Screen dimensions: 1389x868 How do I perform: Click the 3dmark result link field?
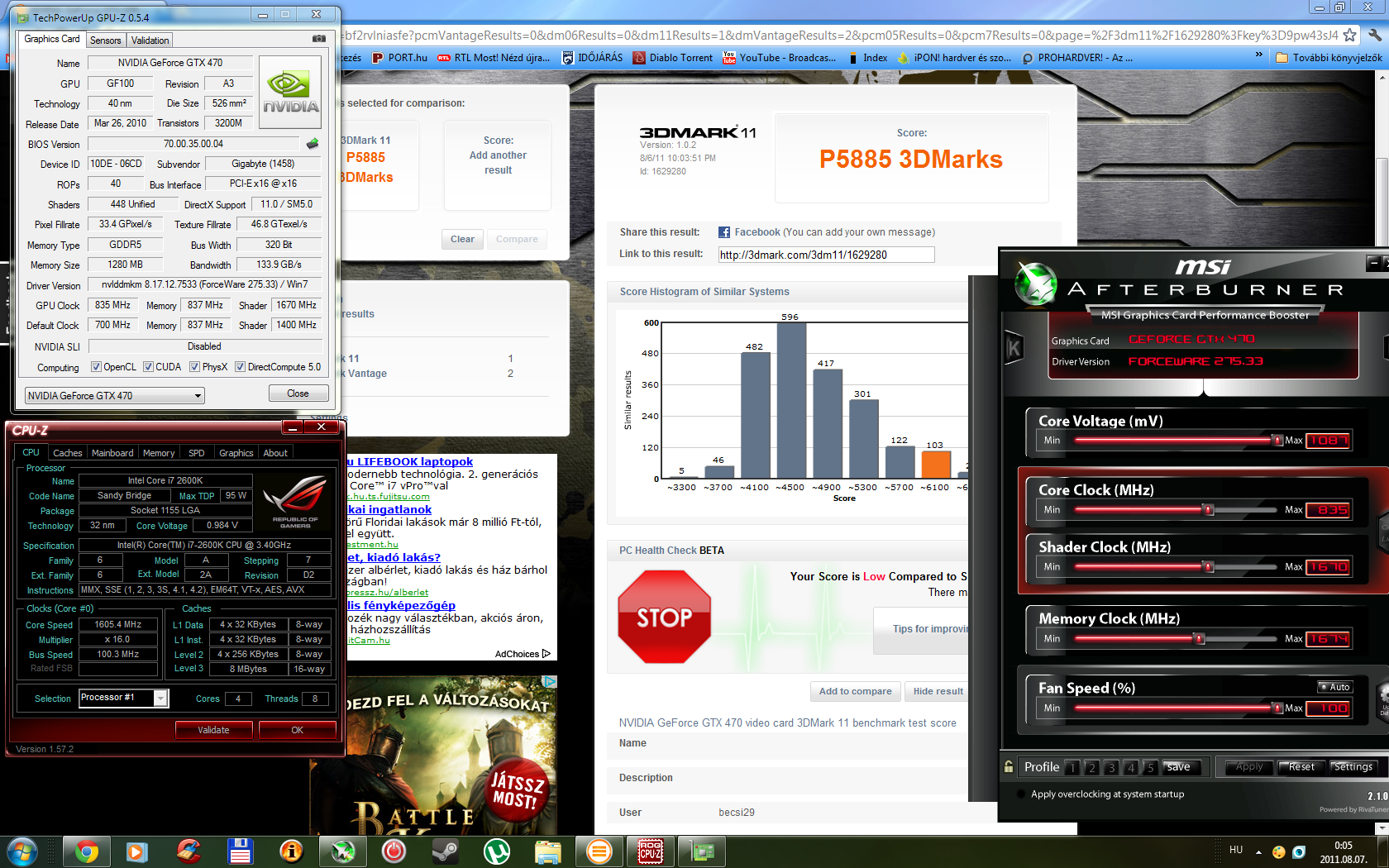point(826,255)
